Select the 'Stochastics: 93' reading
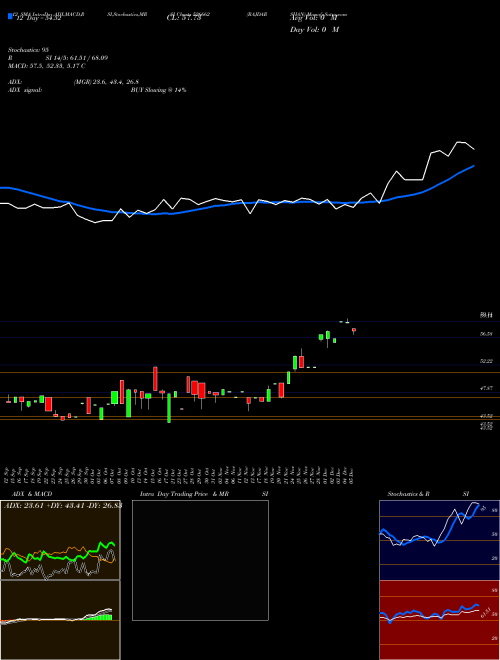The width and height of the screenshot is (500, 660). (31, 50)
